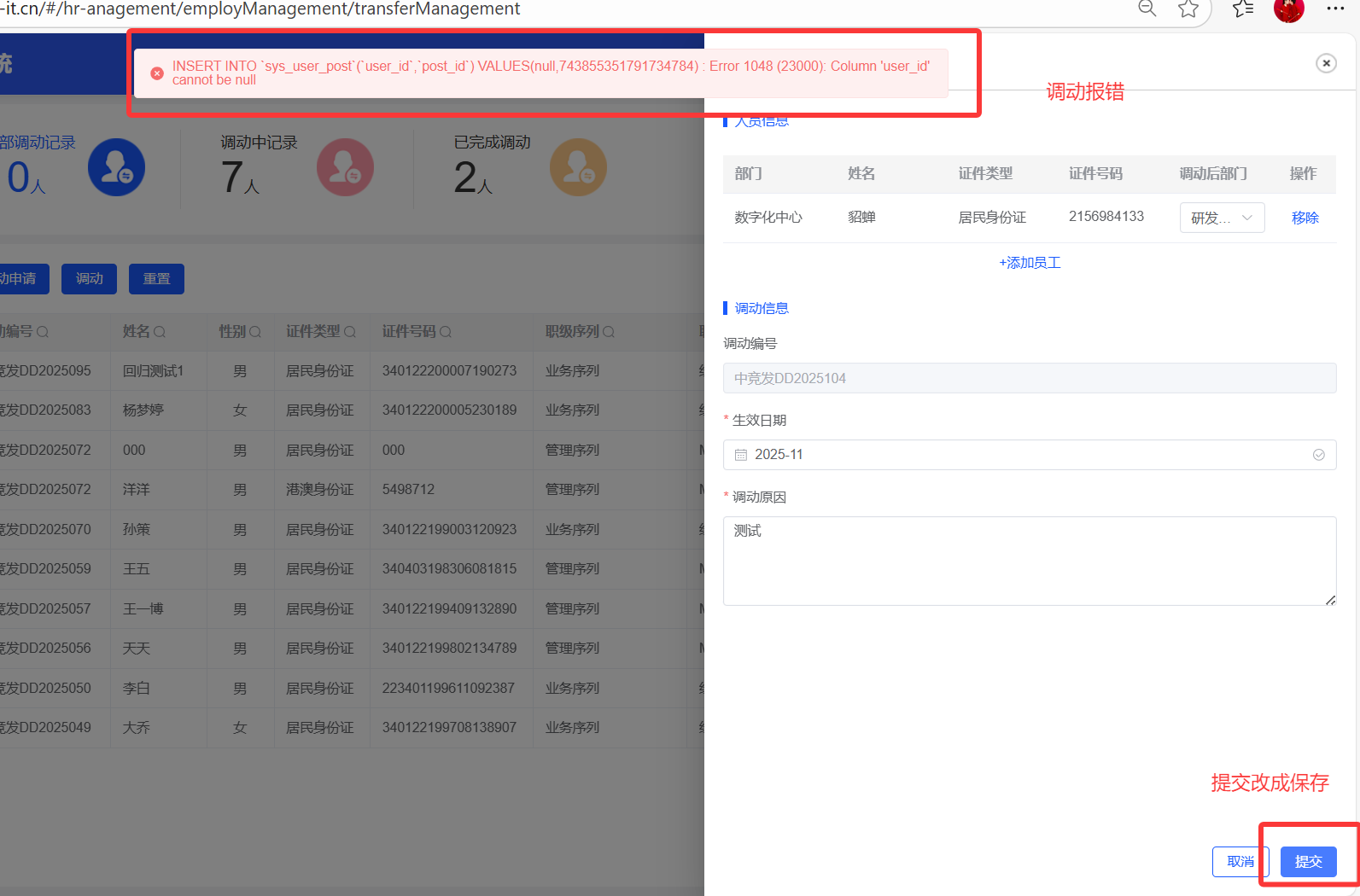Select the row for 杨梦婷

pos(352,410)
